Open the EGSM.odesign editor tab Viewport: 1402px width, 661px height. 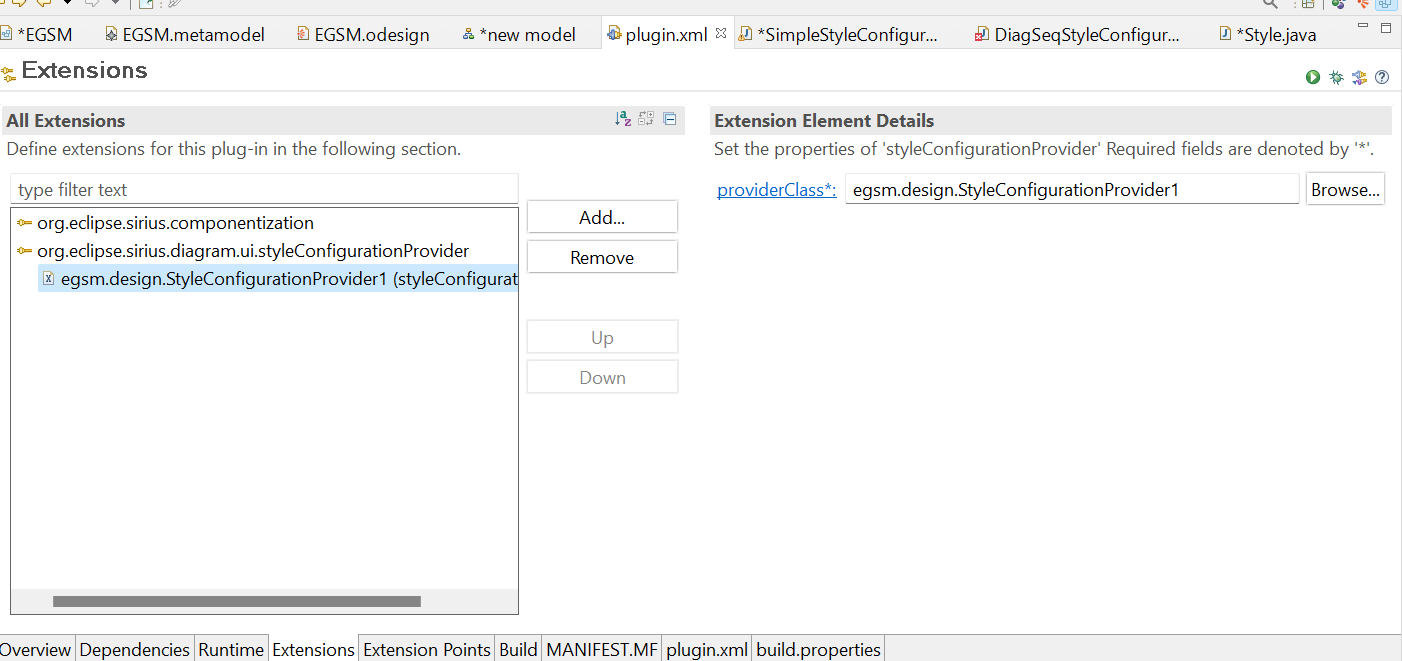364,35
